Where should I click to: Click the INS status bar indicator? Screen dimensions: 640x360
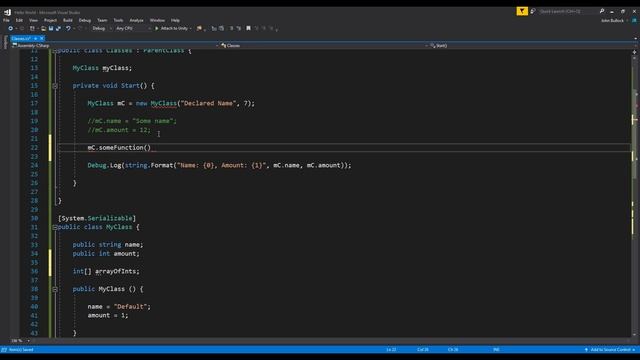coord(496,350)
